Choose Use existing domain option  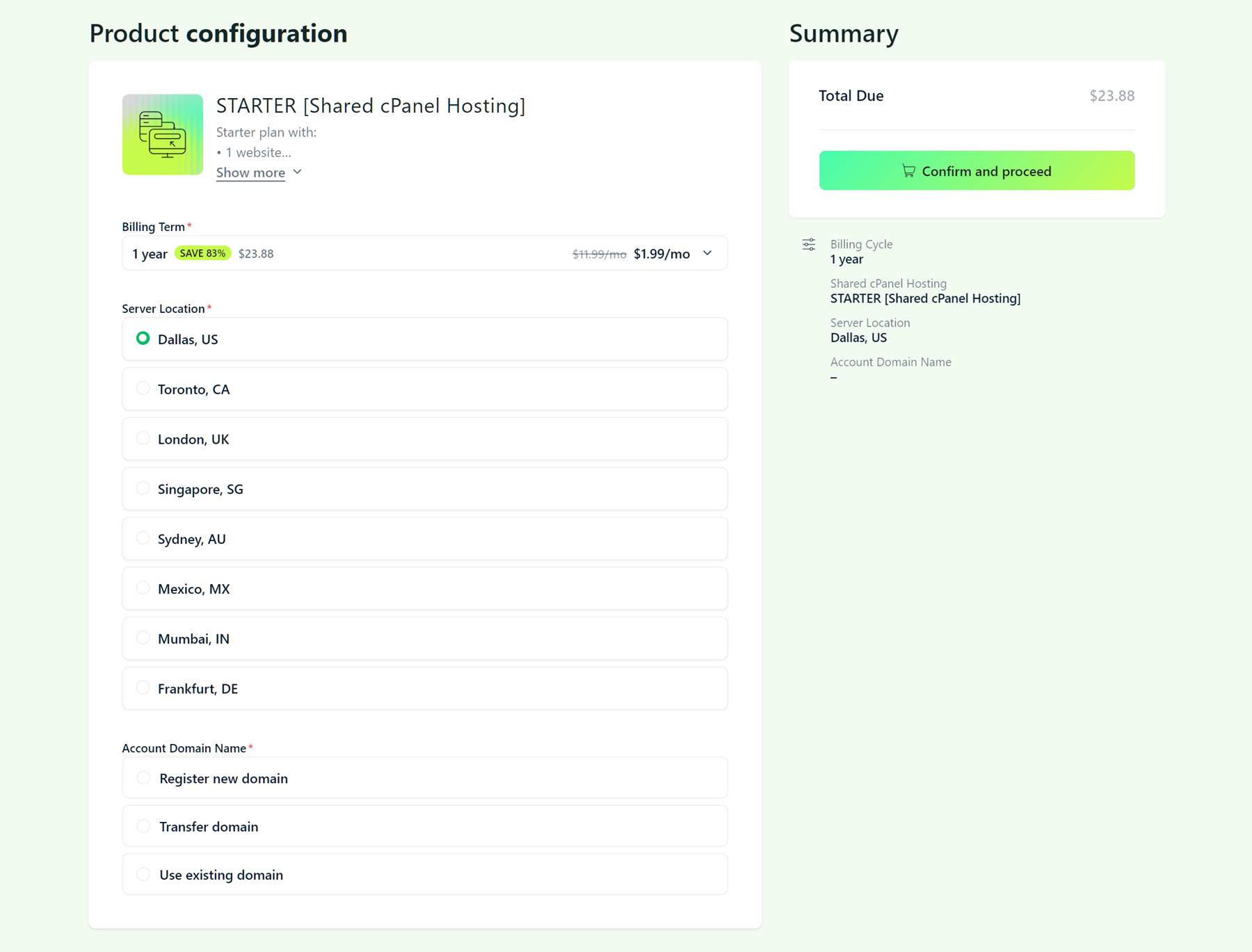(x=425, y=875)
